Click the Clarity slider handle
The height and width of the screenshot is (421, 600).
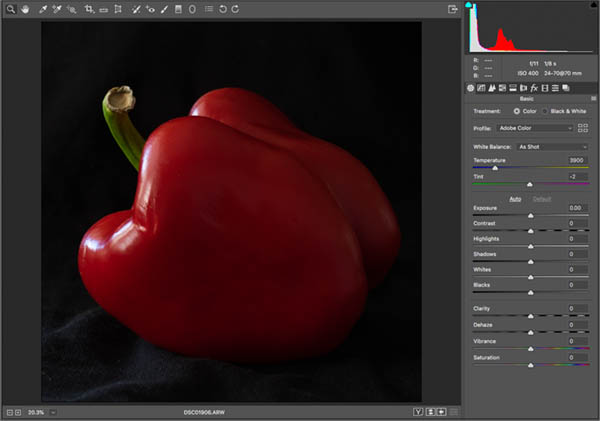pos(531,316)
